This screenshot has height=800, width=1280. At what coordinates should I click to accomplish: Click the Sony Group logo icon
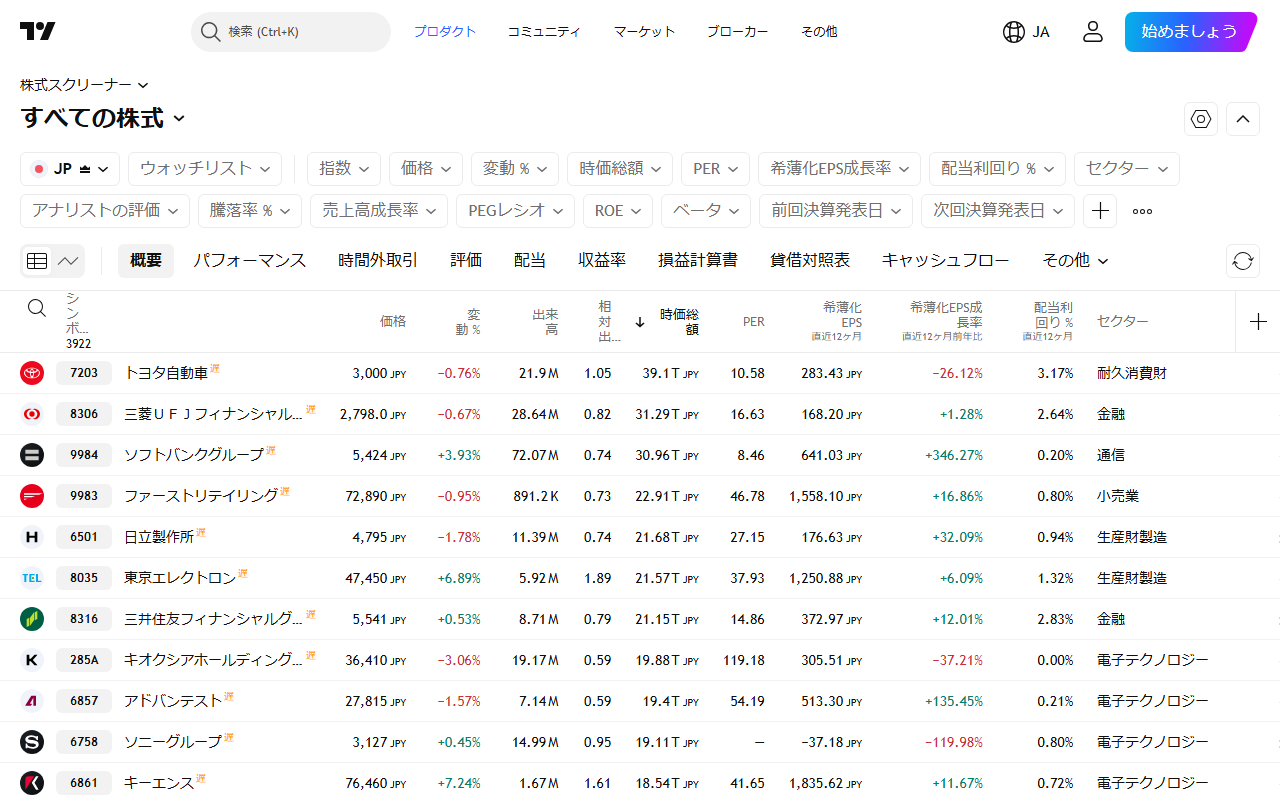32,742
